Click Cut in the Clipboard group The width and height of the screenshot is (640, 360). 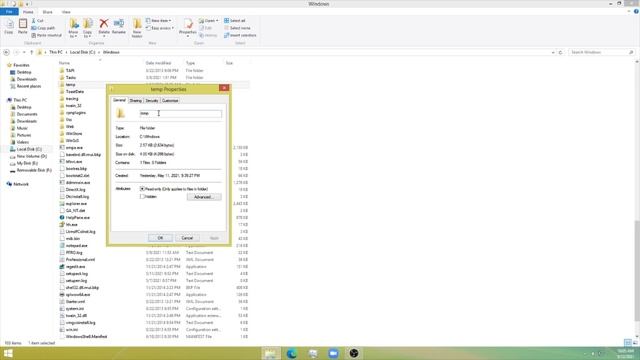pyautogui.click(x=38, y=21)
